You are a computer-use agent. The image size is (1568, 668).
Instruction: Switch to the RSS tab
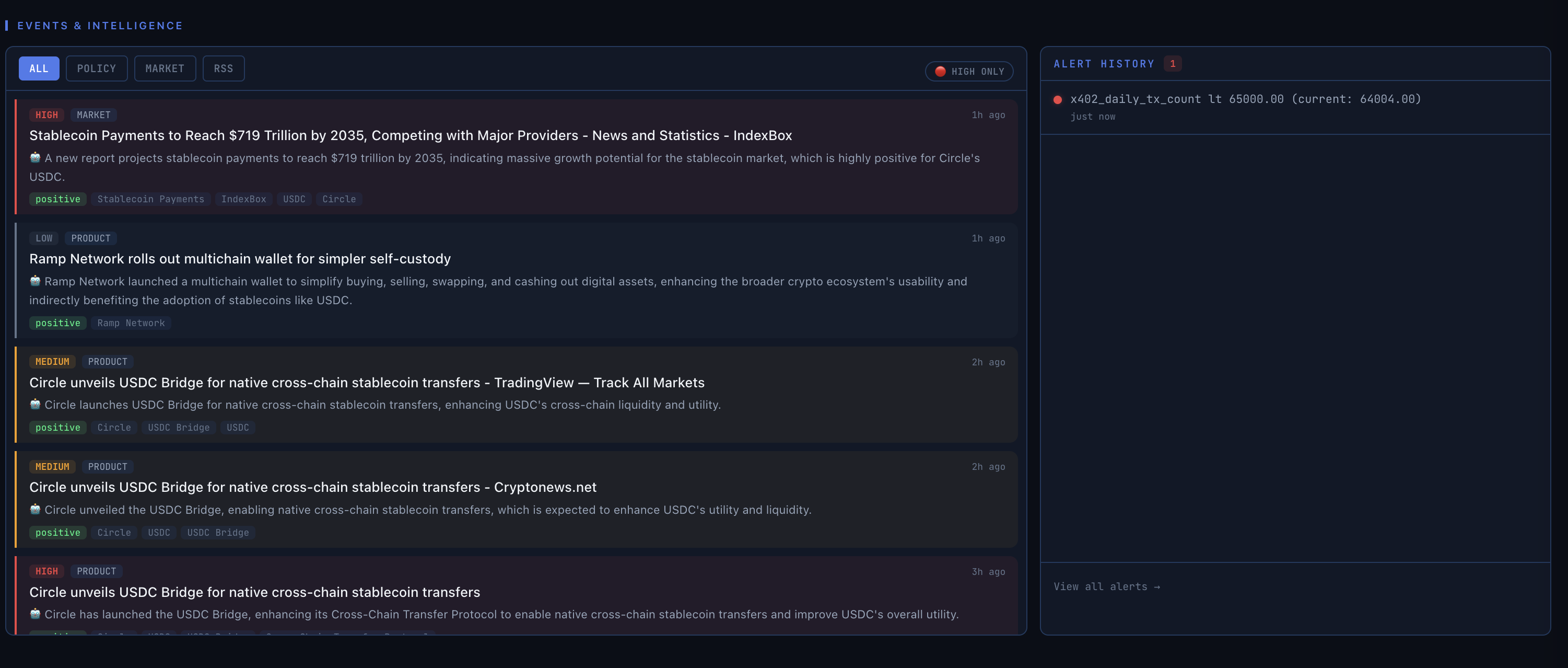pyautogui.click(x=224, y=69)
